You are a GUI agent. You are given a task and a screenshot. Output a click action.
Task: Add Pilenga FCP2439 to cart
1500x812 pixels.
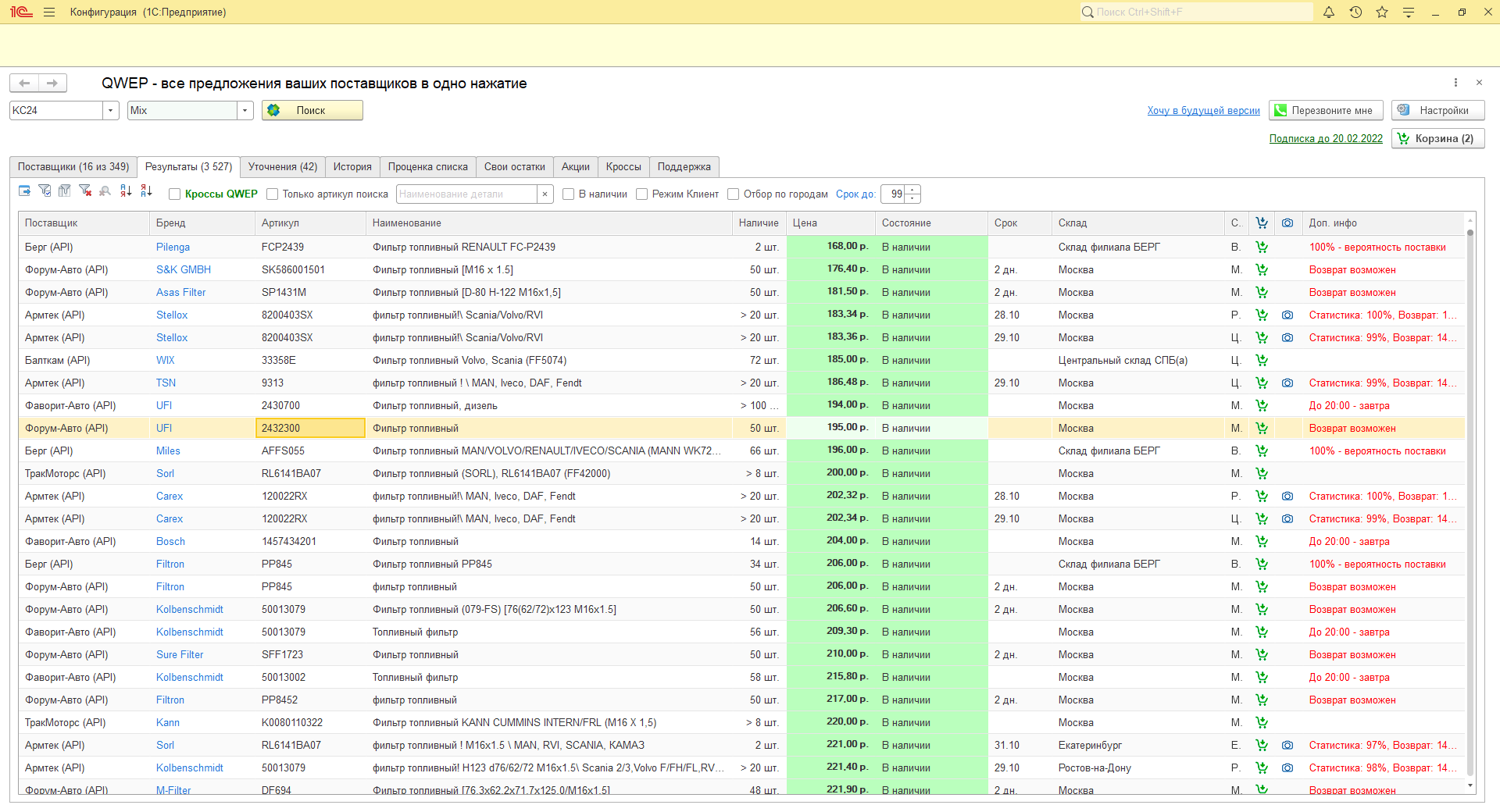(x=1262, y=247)
